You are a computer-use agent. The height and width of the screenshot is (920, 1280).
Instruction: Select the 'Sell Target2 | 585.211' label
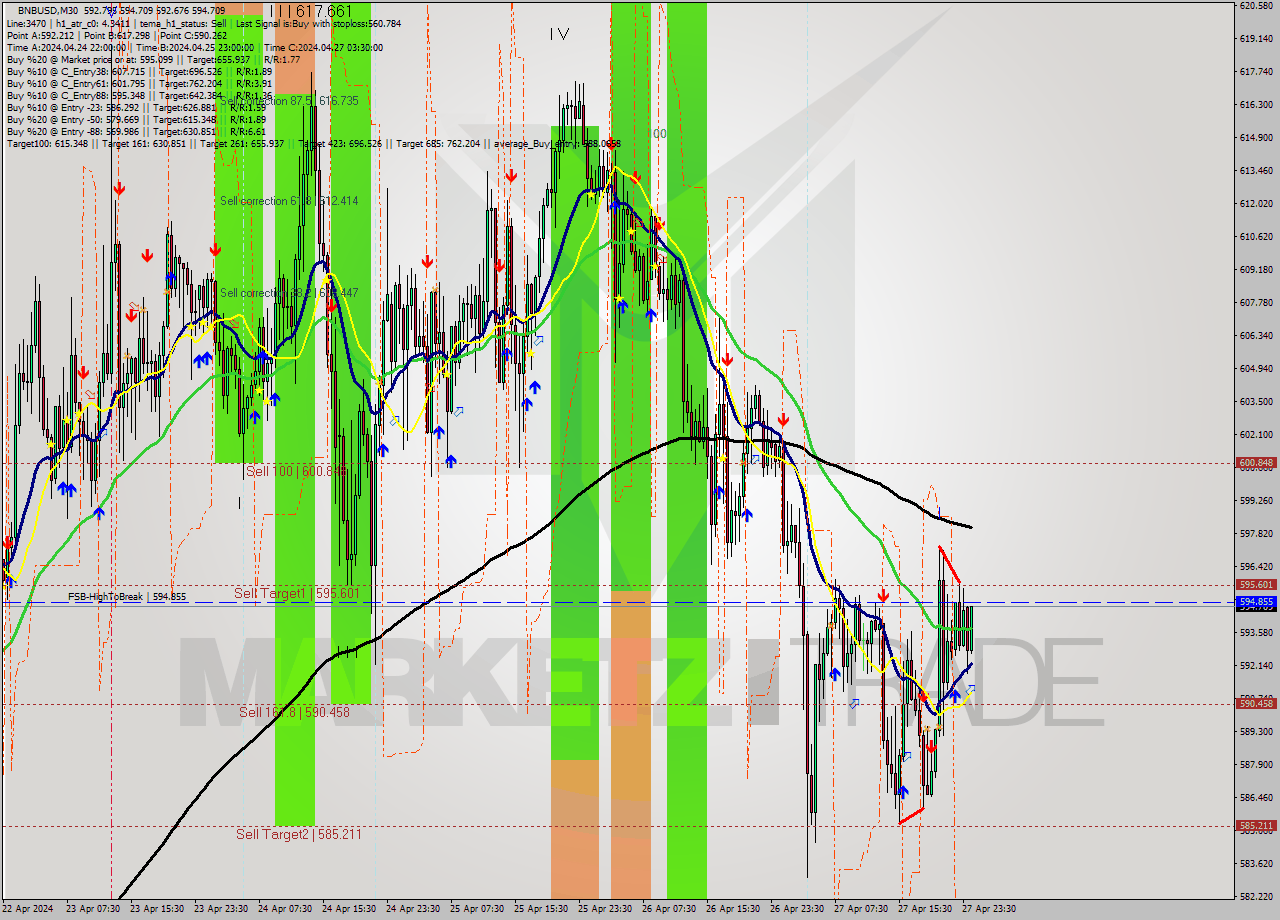pos(299,834)
